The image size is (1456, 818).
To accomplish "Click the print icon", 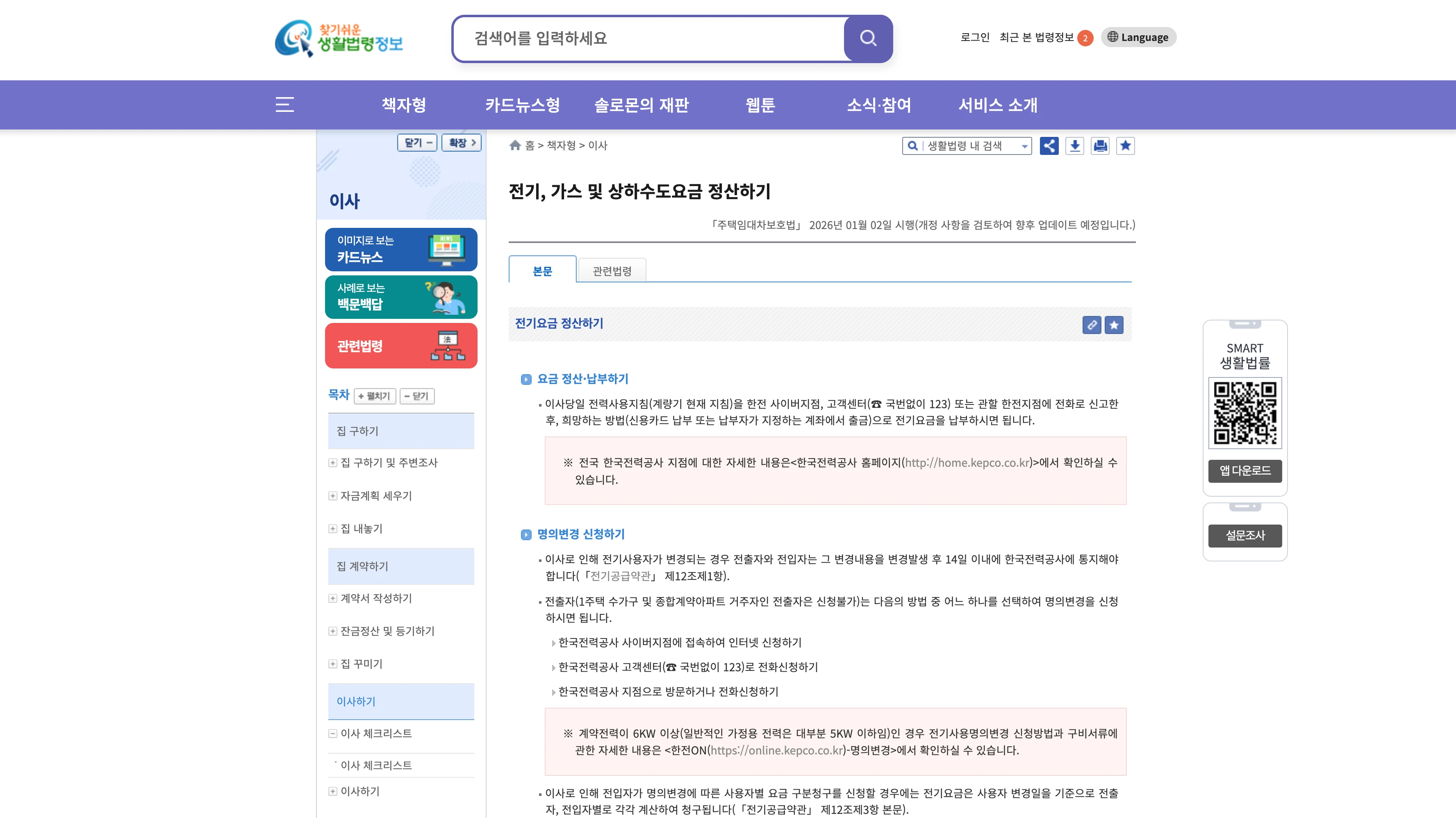I will (1100, 146).
